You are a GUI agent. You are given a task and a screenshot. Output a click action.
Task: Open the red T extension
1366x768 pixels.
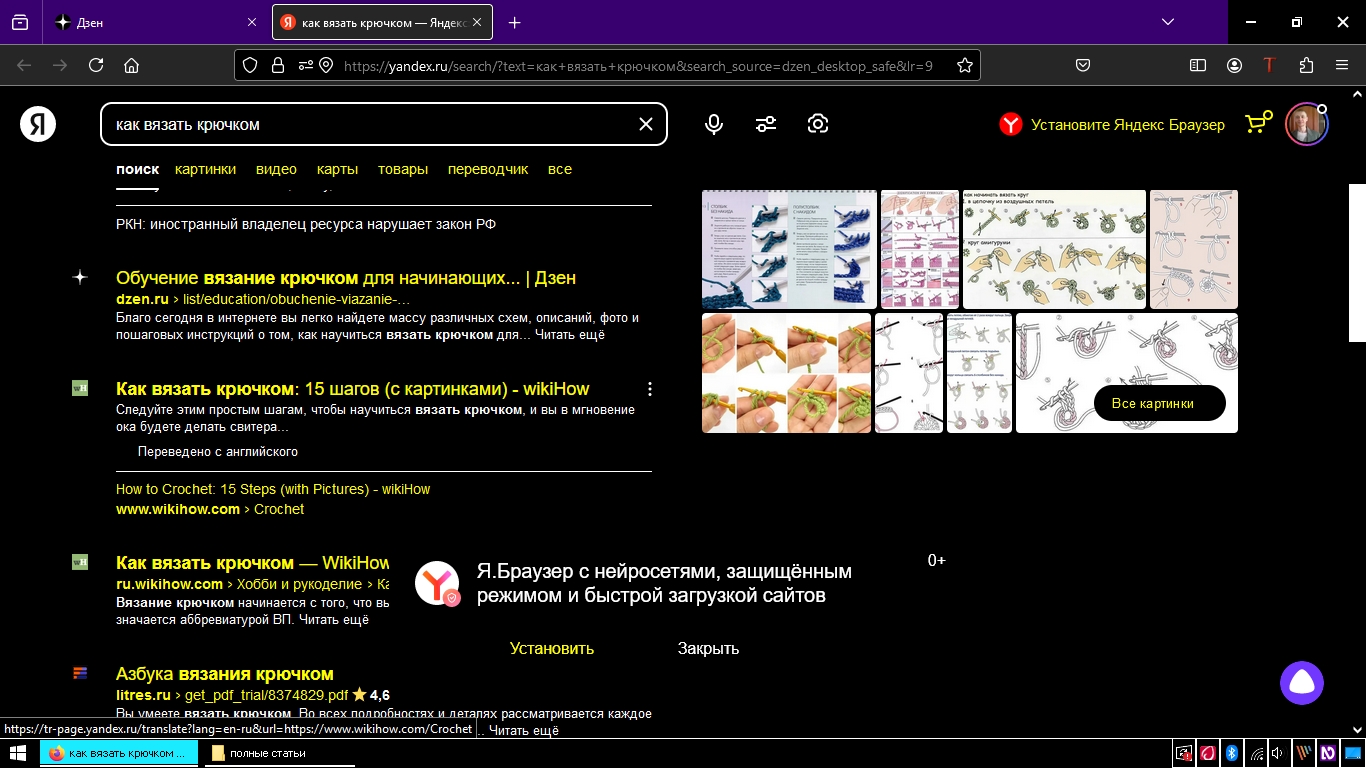(1270, 65)
